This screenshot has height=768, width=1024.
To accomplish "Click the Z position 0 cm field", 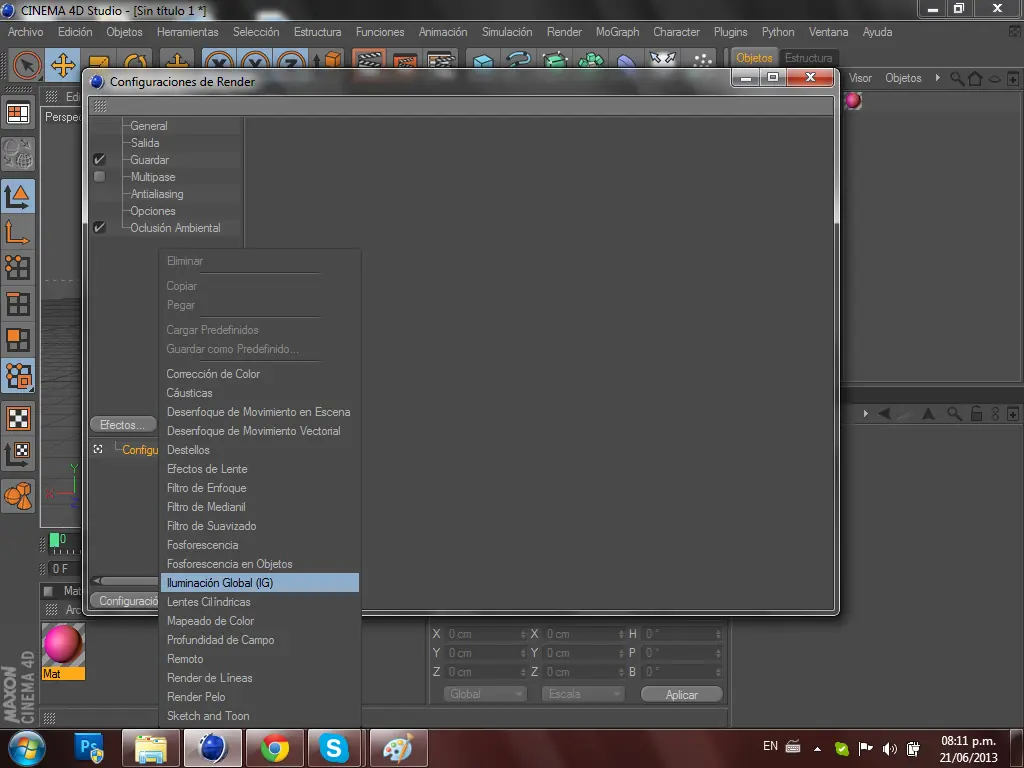I will (x=487, y=672).
